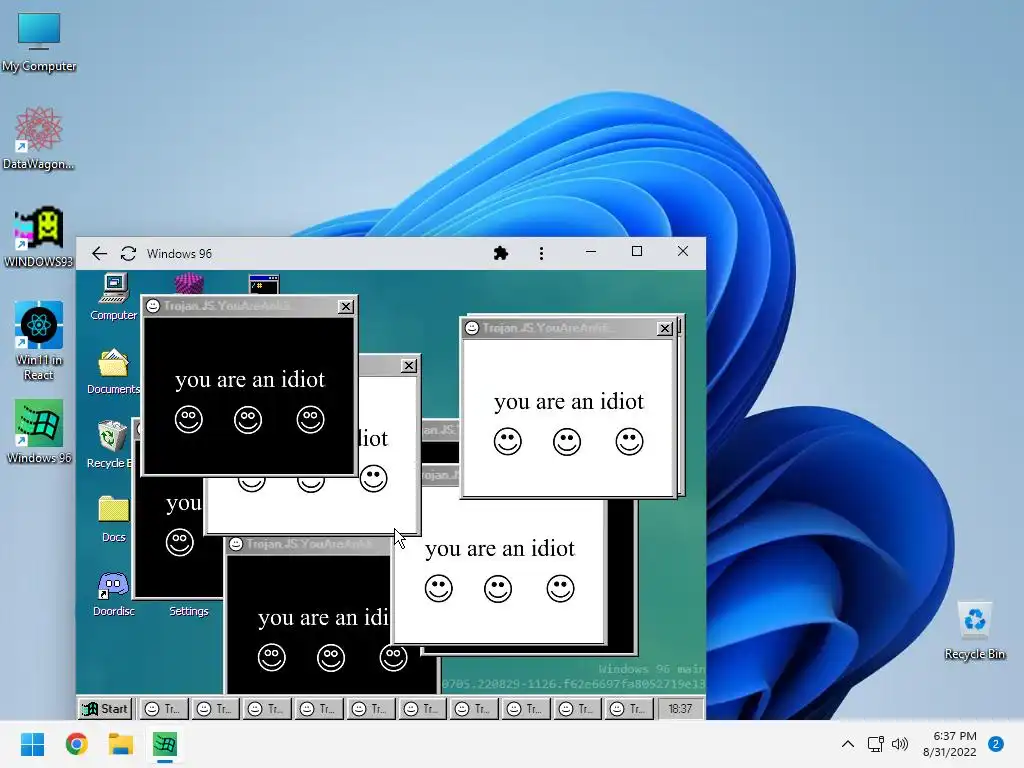This screenshot has height=768, width=1024.
Task: Select the smiley icon in right Trojan title bar
Action: pos(472,328)
